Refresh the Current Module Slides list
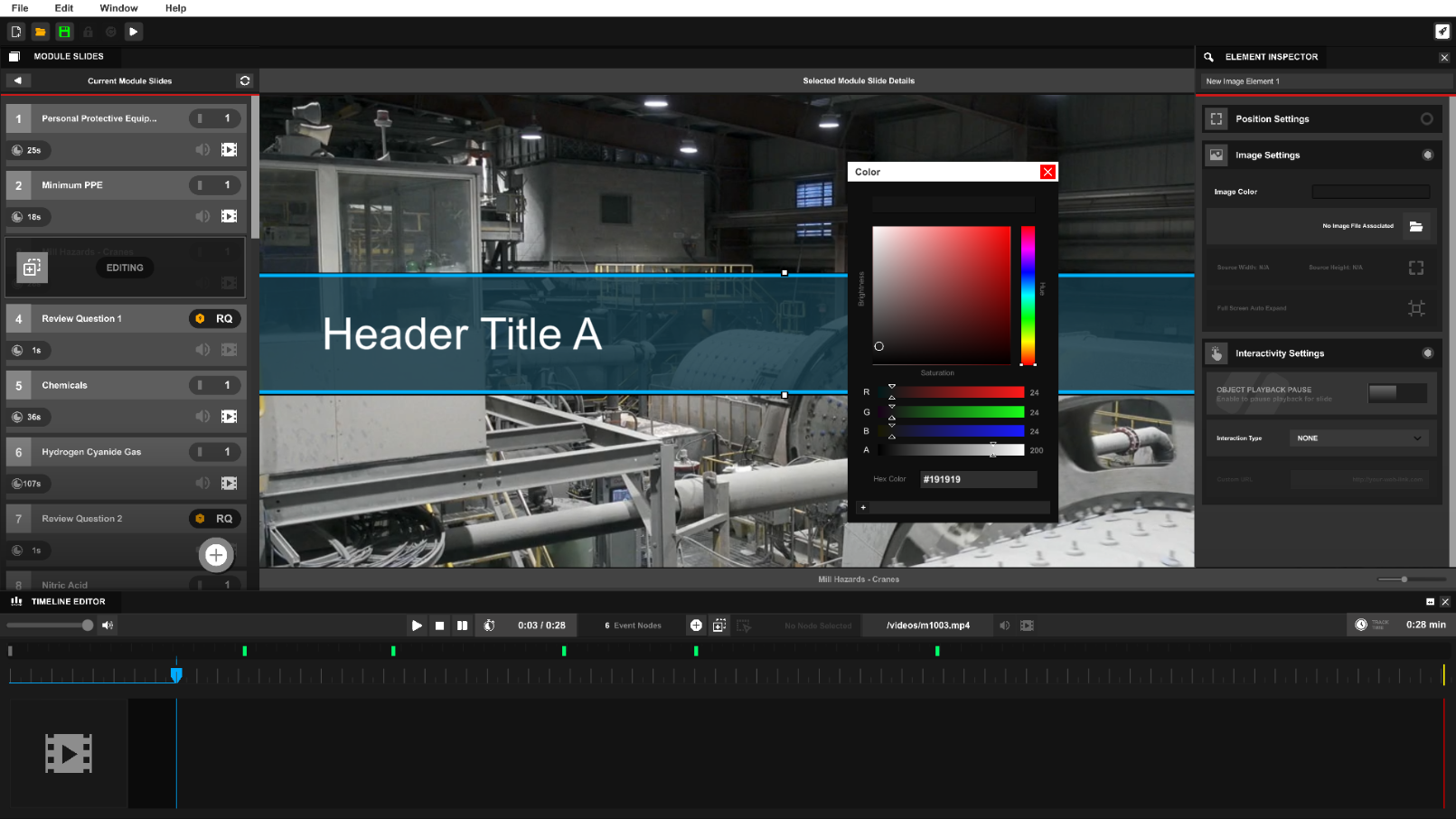This screenshot has height=819, width=1456. click(x=244, y=80)
